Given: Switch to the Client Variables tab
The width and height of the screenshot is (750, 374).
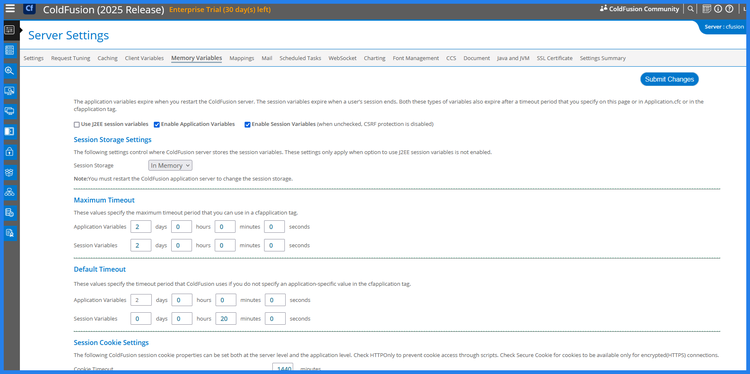Looking at the screenshot, I should coord(144,58).
